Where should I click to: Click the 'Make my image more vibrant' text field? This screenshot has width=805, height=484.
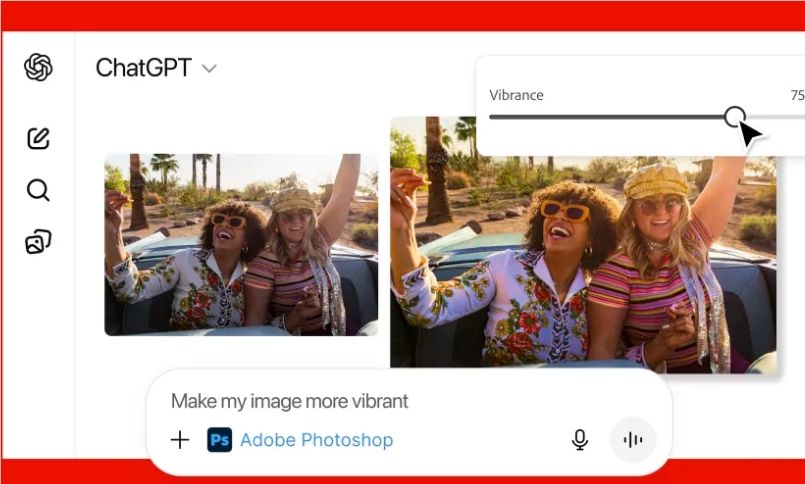click(290, 401)
